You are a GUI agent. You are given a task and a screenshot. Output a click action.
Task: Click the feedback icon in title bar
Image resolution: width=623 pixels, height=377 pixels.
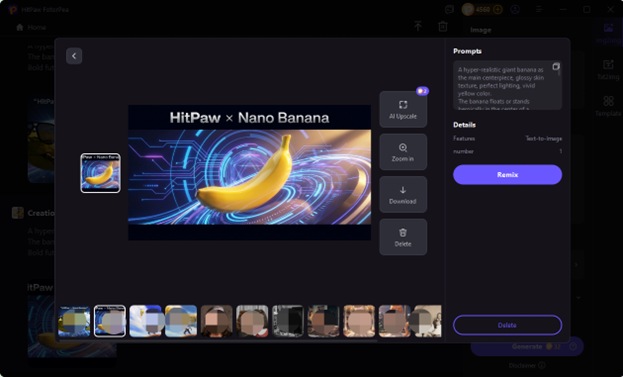coord(449,10)
